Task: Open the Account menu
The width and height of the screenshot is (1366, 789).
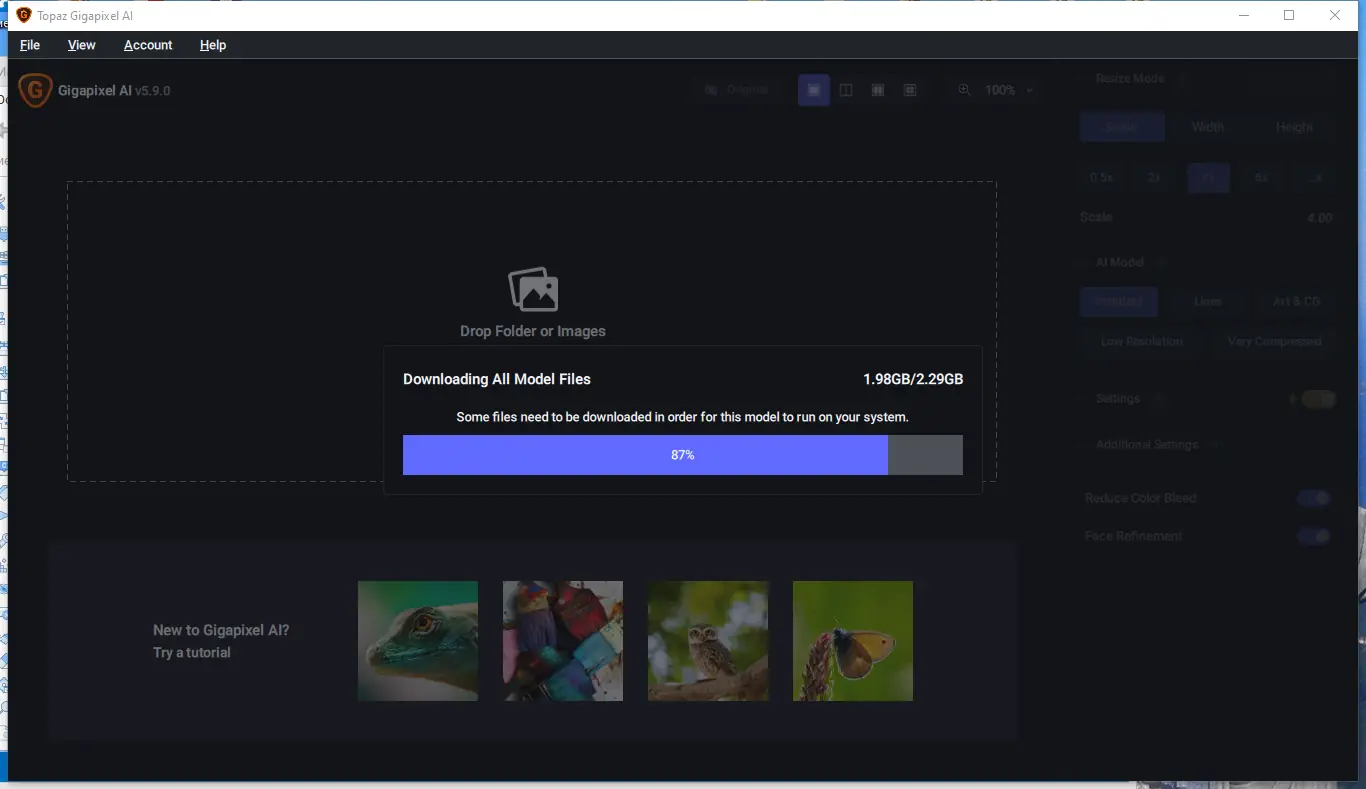Action: point(148,45)
